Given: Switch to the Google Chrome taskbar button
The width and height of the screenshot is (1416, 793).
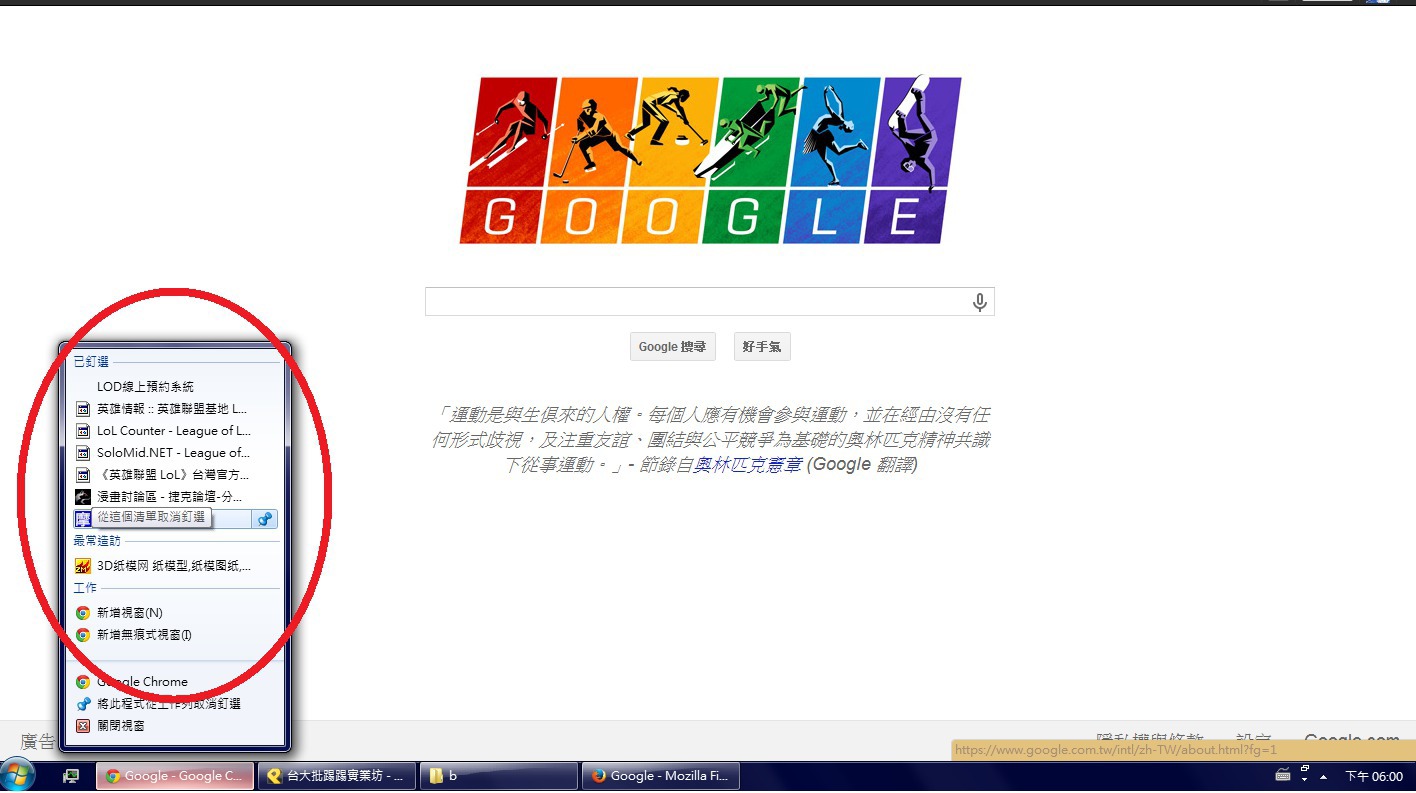Looking at the screenshot, I should [175, 776].
